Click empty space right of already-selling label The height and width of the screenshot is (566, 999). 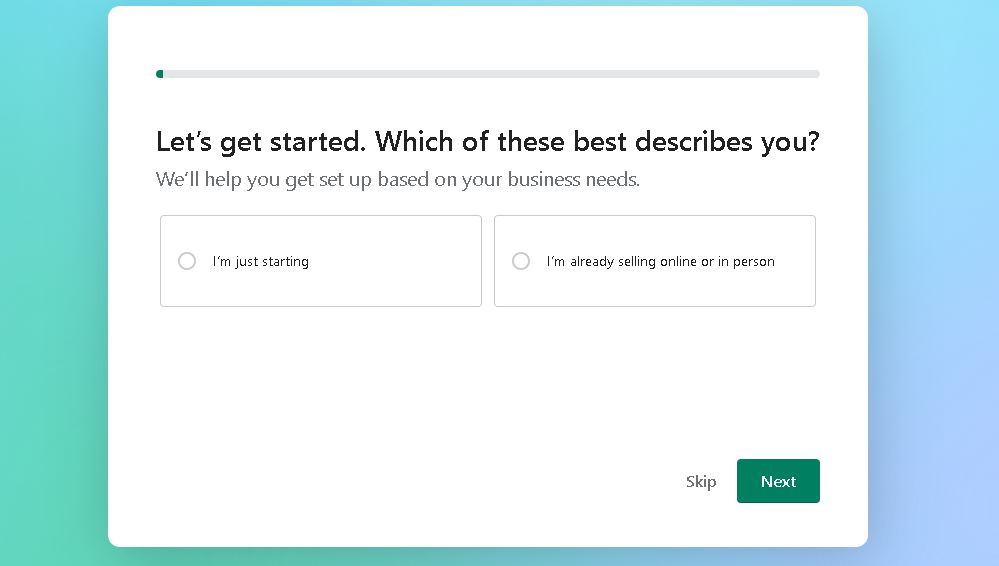click(795, 262)
